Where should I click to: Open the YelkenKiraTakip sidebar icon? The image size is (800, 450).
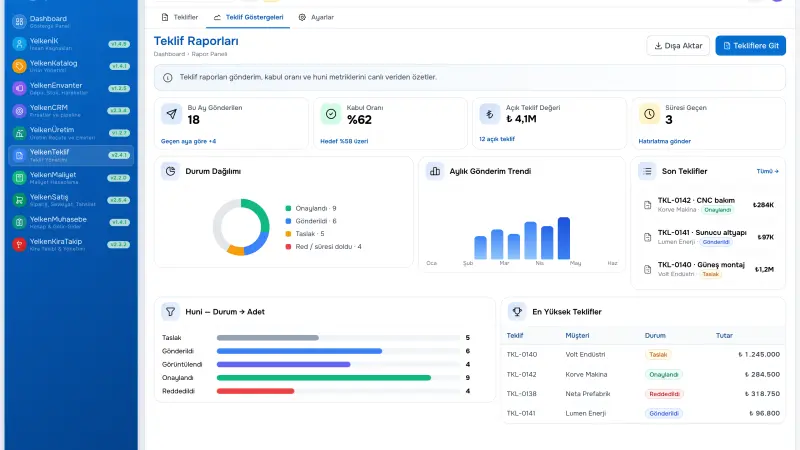(x=19, y=244)
